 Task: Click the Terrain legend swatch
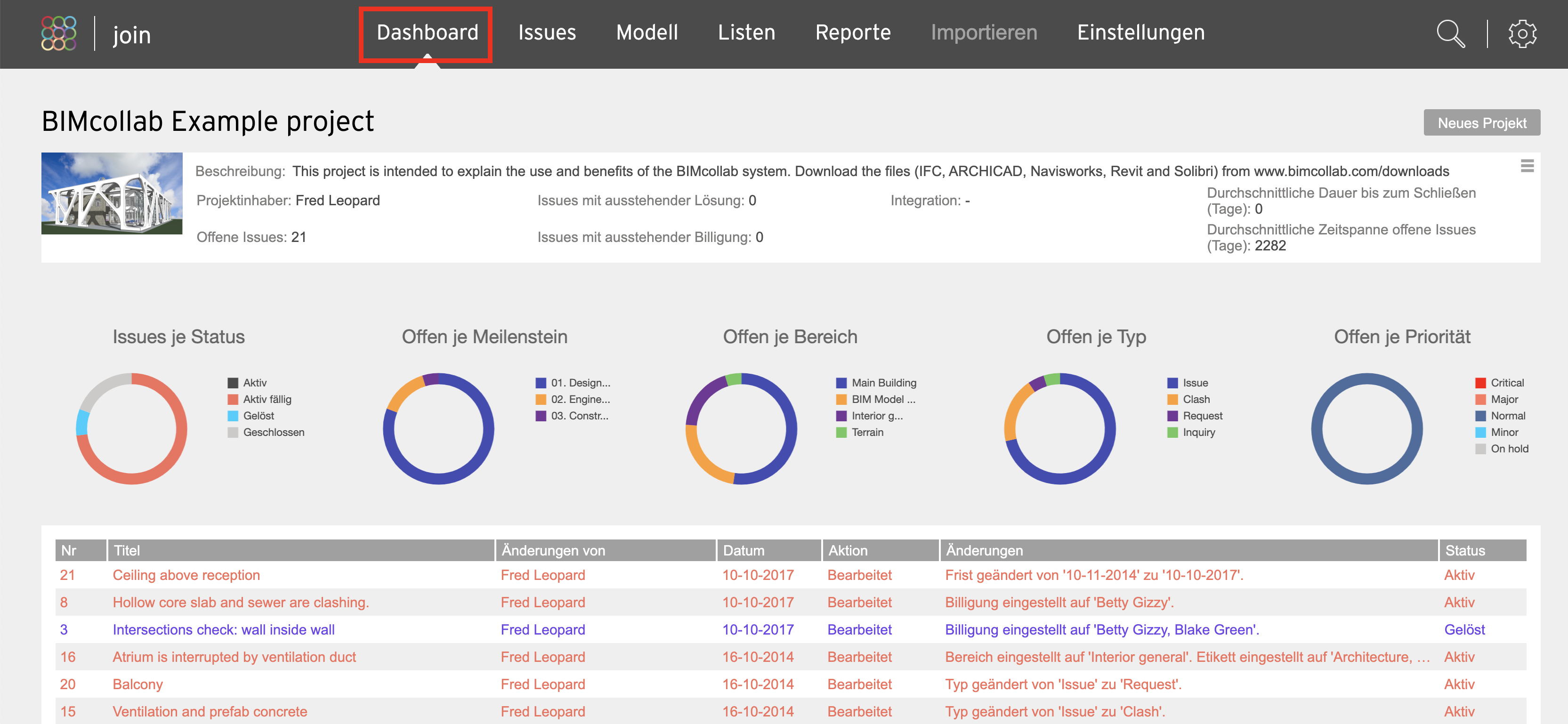[841, 432]
